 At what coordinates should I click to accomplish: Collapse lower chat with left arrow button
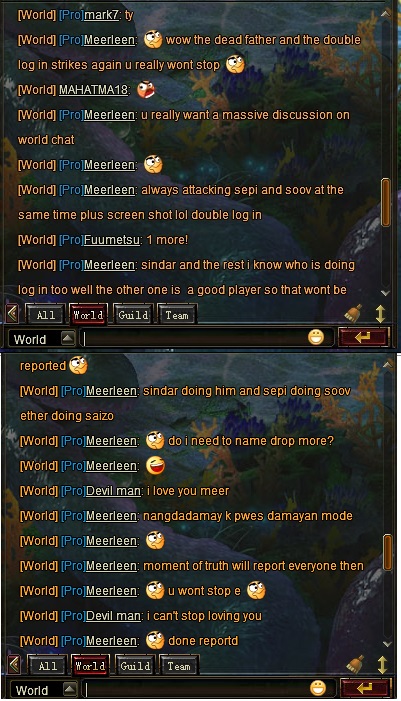click(14, 664)
